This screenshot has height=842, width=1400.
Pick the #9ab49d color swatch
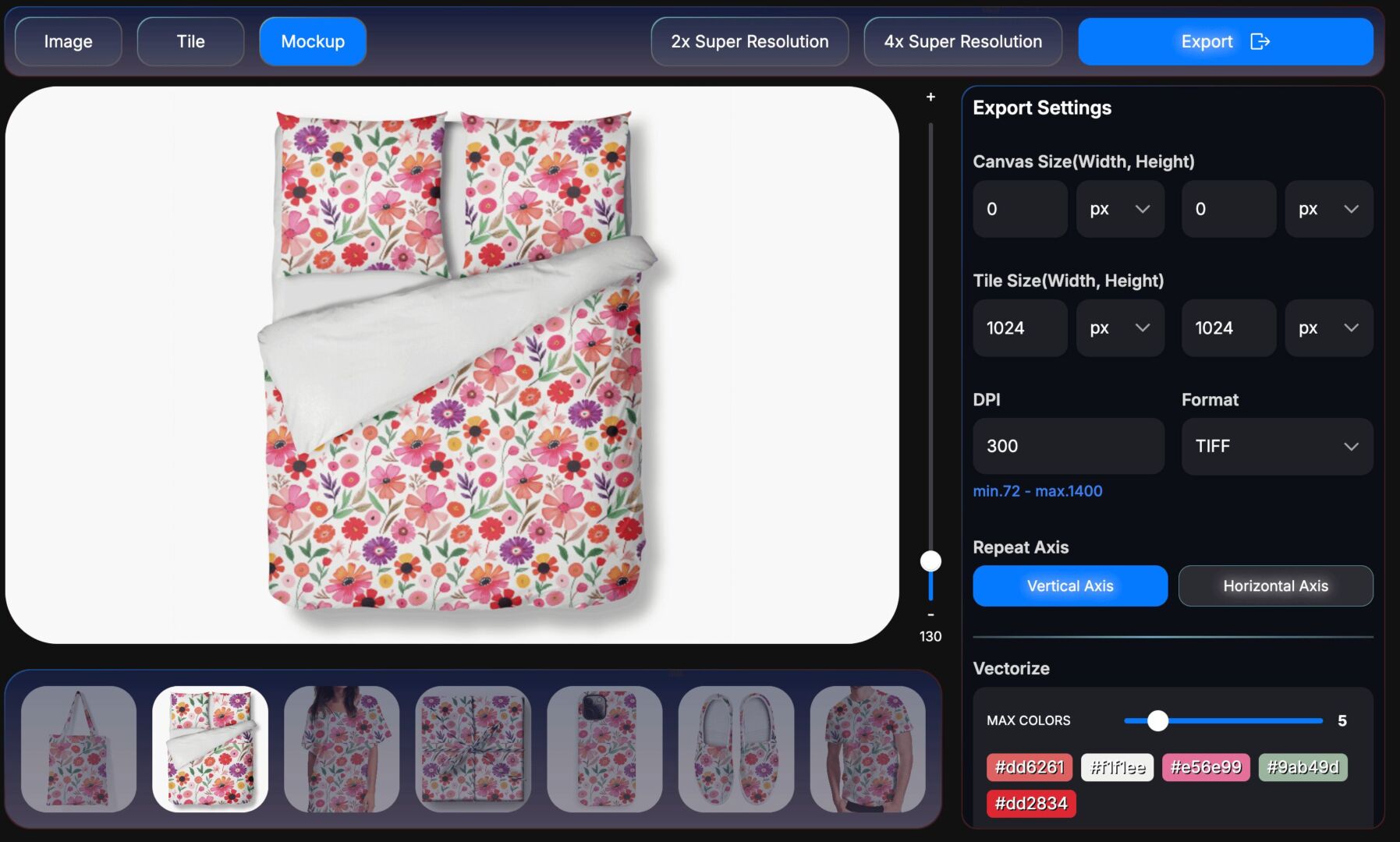coord(1303,767)
